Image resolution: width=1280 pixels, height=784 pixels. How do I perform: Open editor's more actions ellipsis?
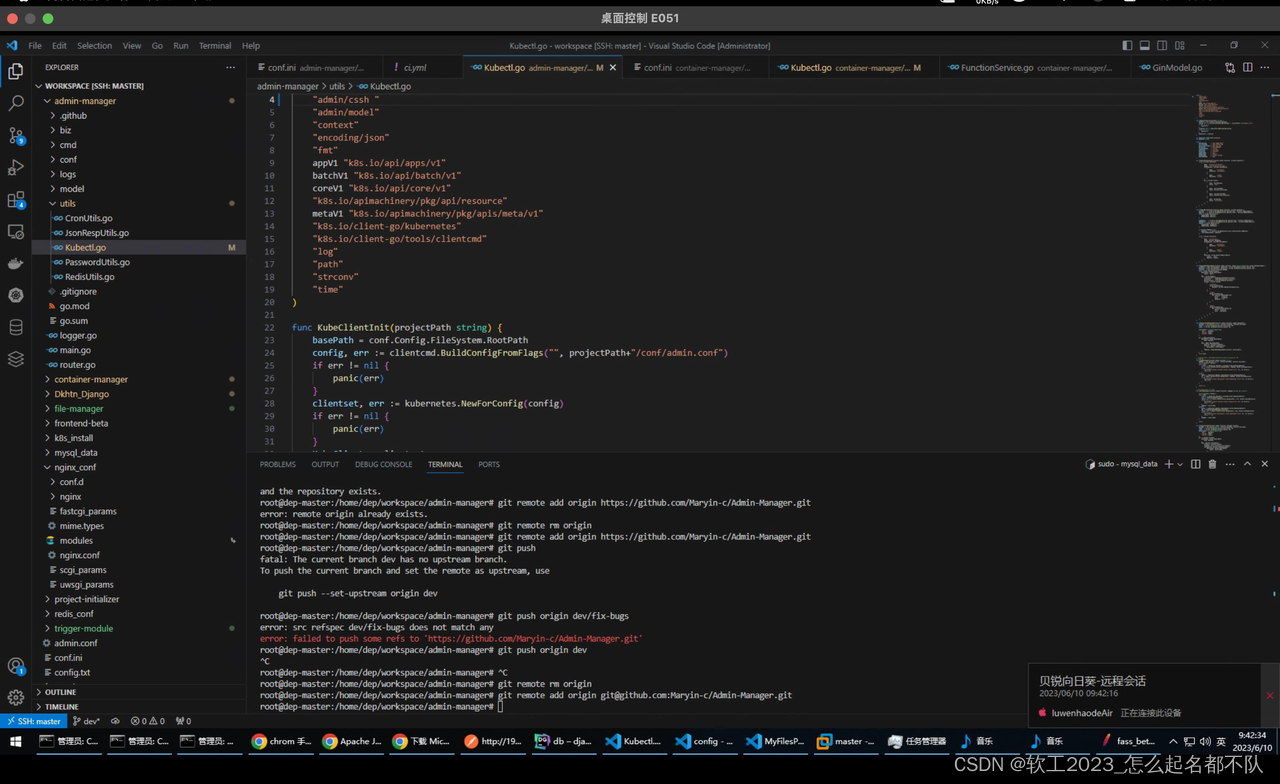(1265, 68)
